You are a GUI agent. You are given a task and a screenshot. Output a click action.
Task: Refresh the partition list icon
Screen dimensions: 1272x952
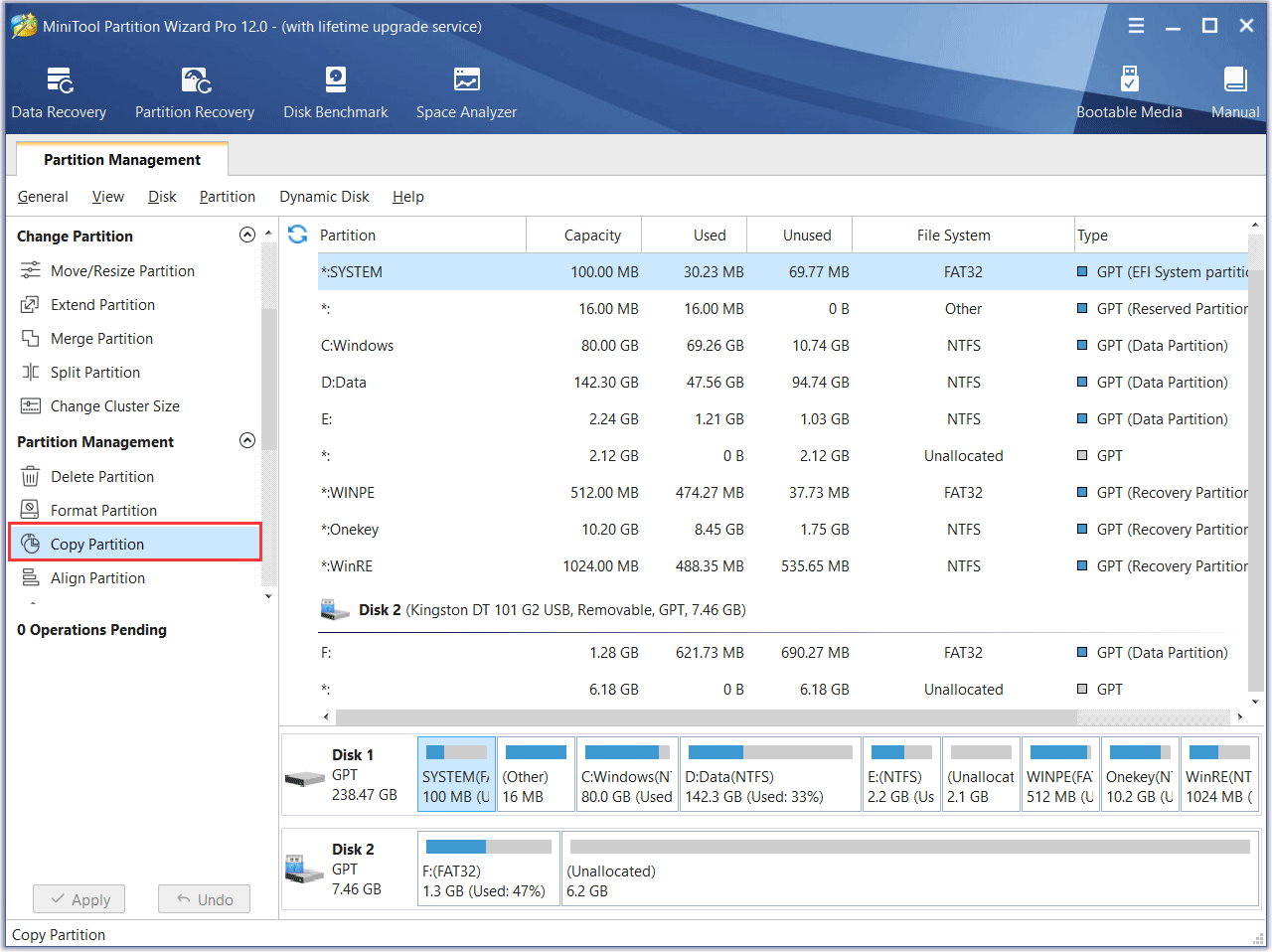click(297, 235)
